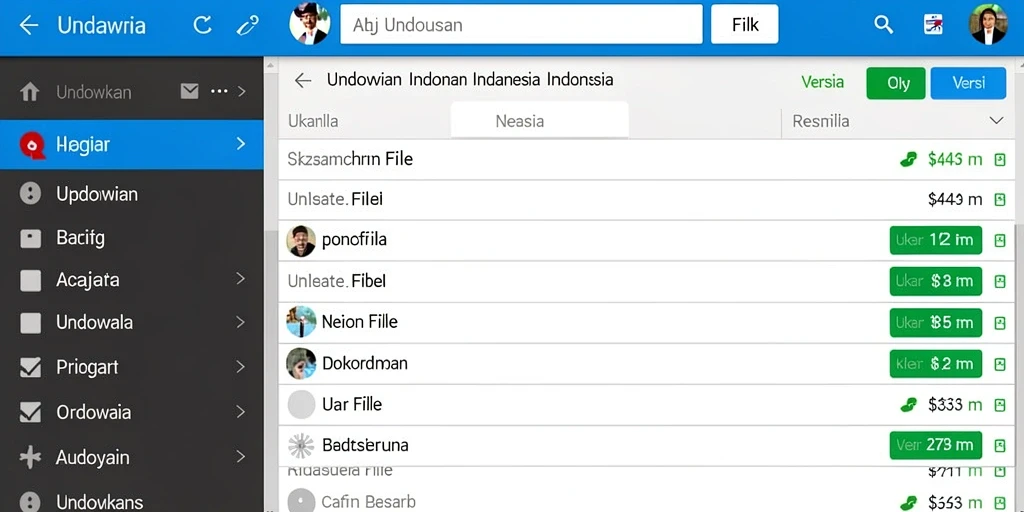Expand Audoyain section chevron

point(241,456)
